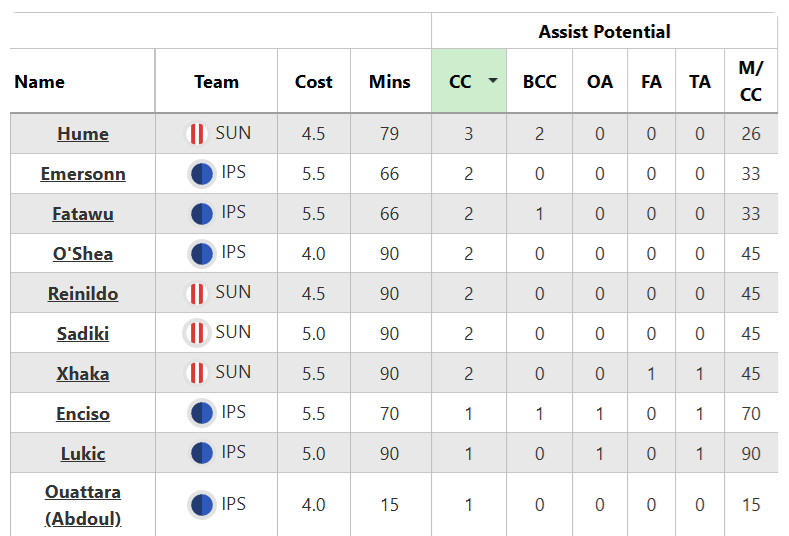Toggle sort arrow in CC column header
This screenshot has width=789, height=536.
pos(493,81)
